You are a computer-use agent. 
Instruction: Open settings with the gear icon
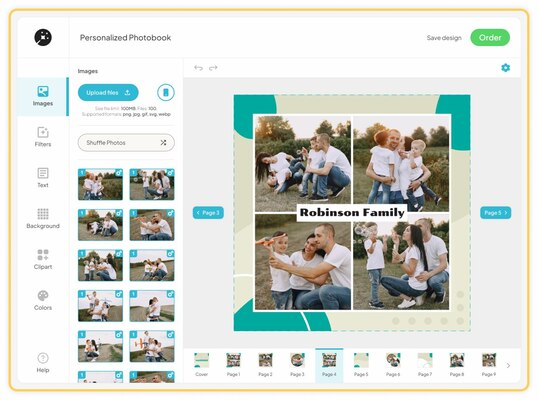pos(505,68)
